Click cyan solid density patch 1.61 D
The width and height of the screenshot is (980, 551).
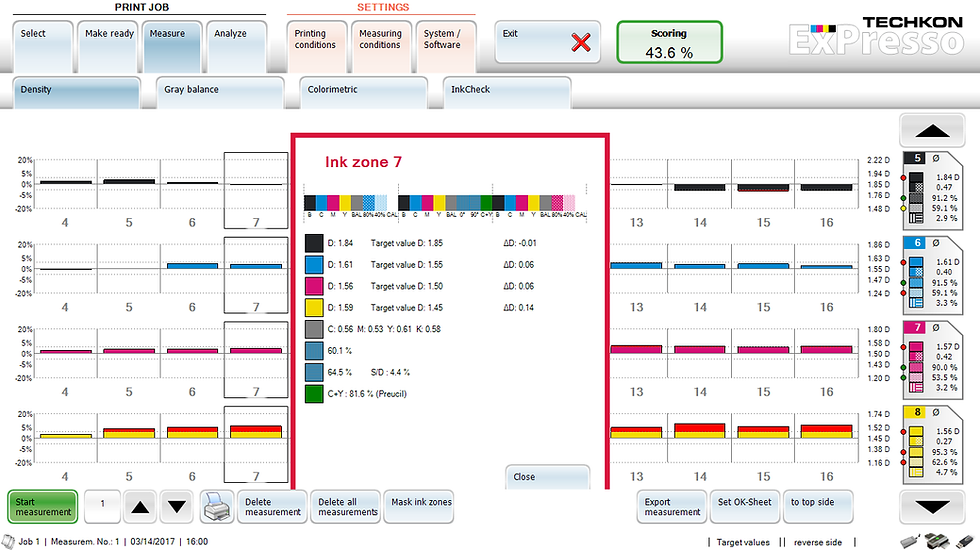pyautogui.click(x=916, y=262)
